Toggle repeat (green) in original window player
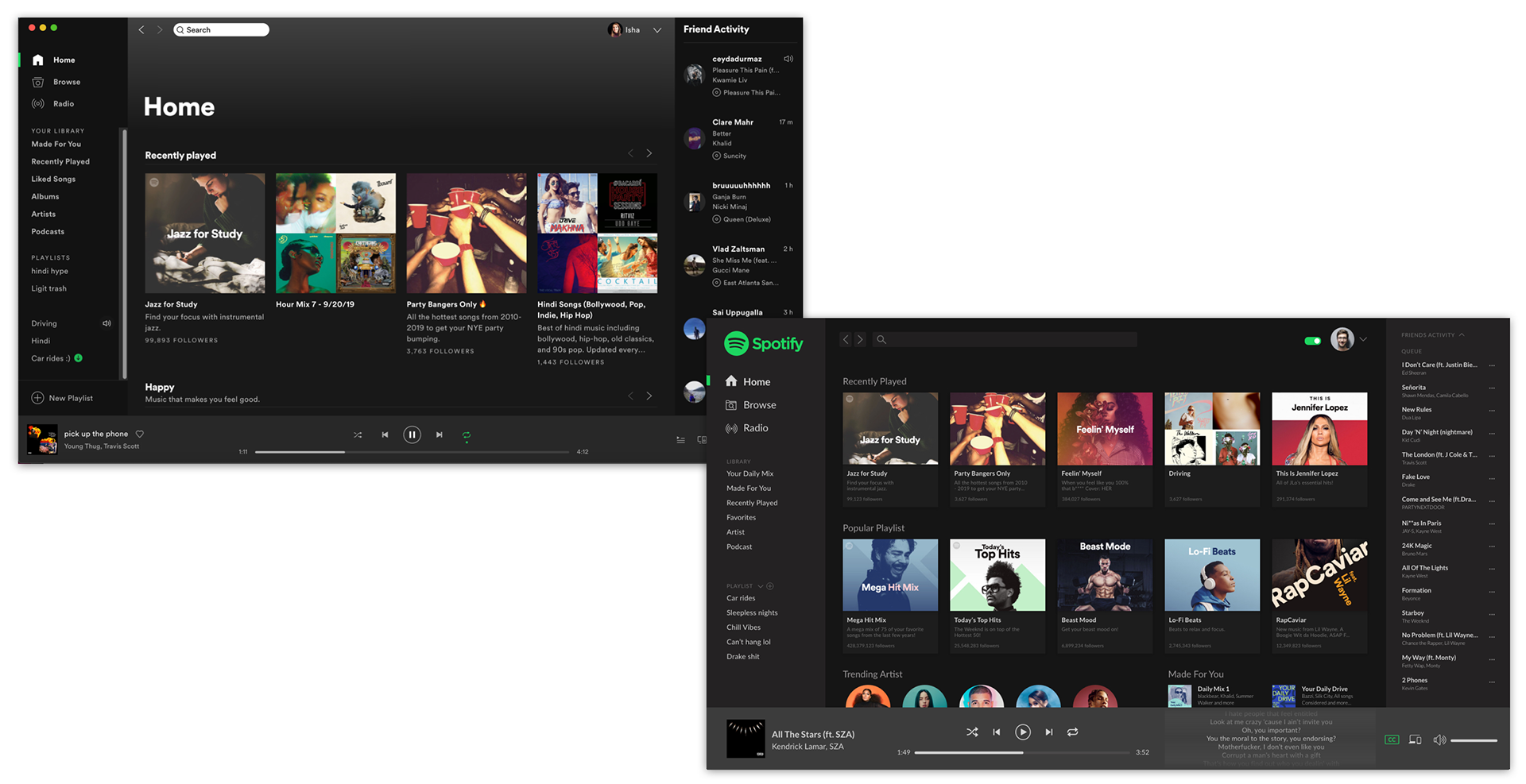 click(467, 435)
